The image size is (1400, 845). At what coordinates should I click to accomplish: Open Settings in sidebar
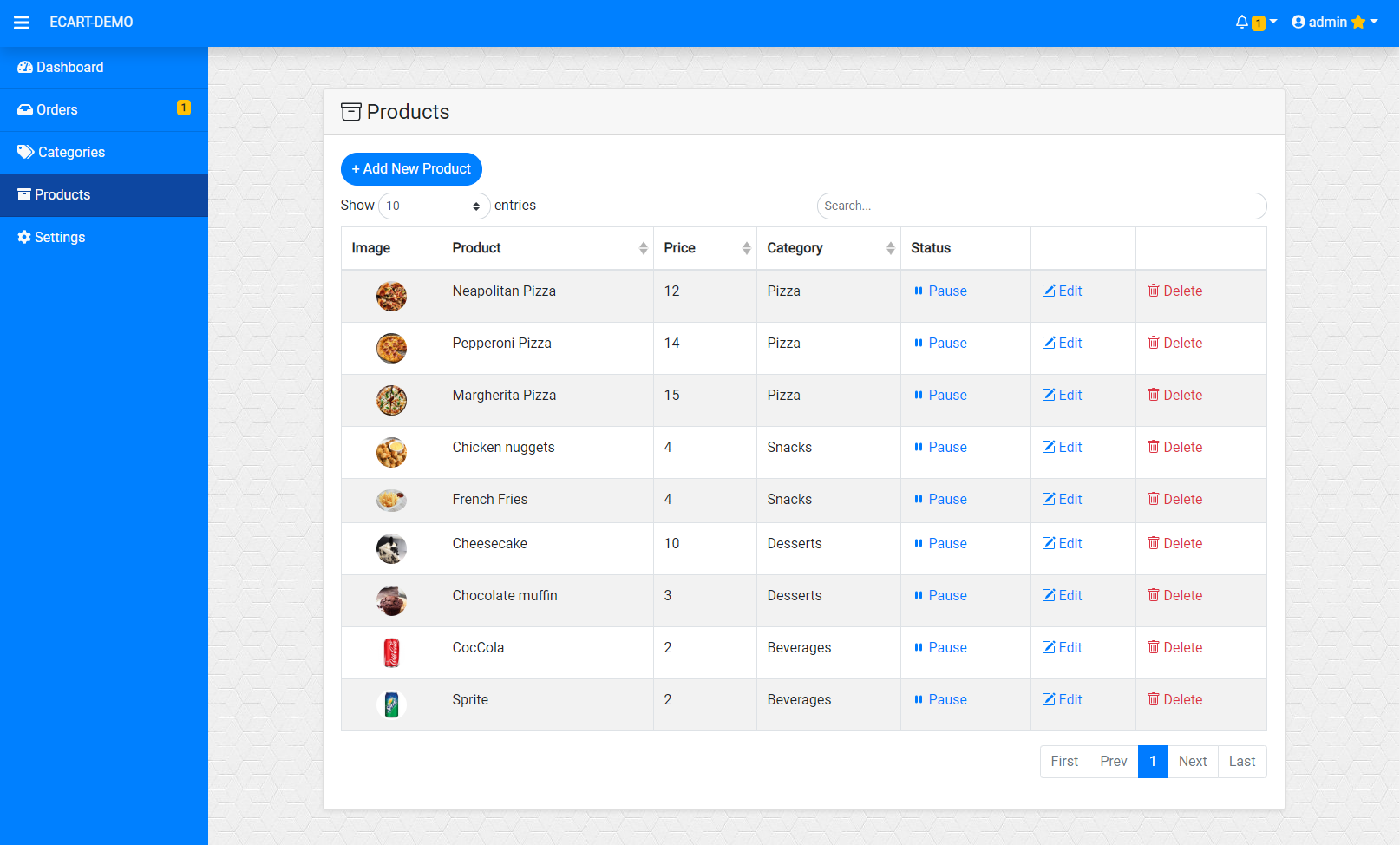click(104, 238)
